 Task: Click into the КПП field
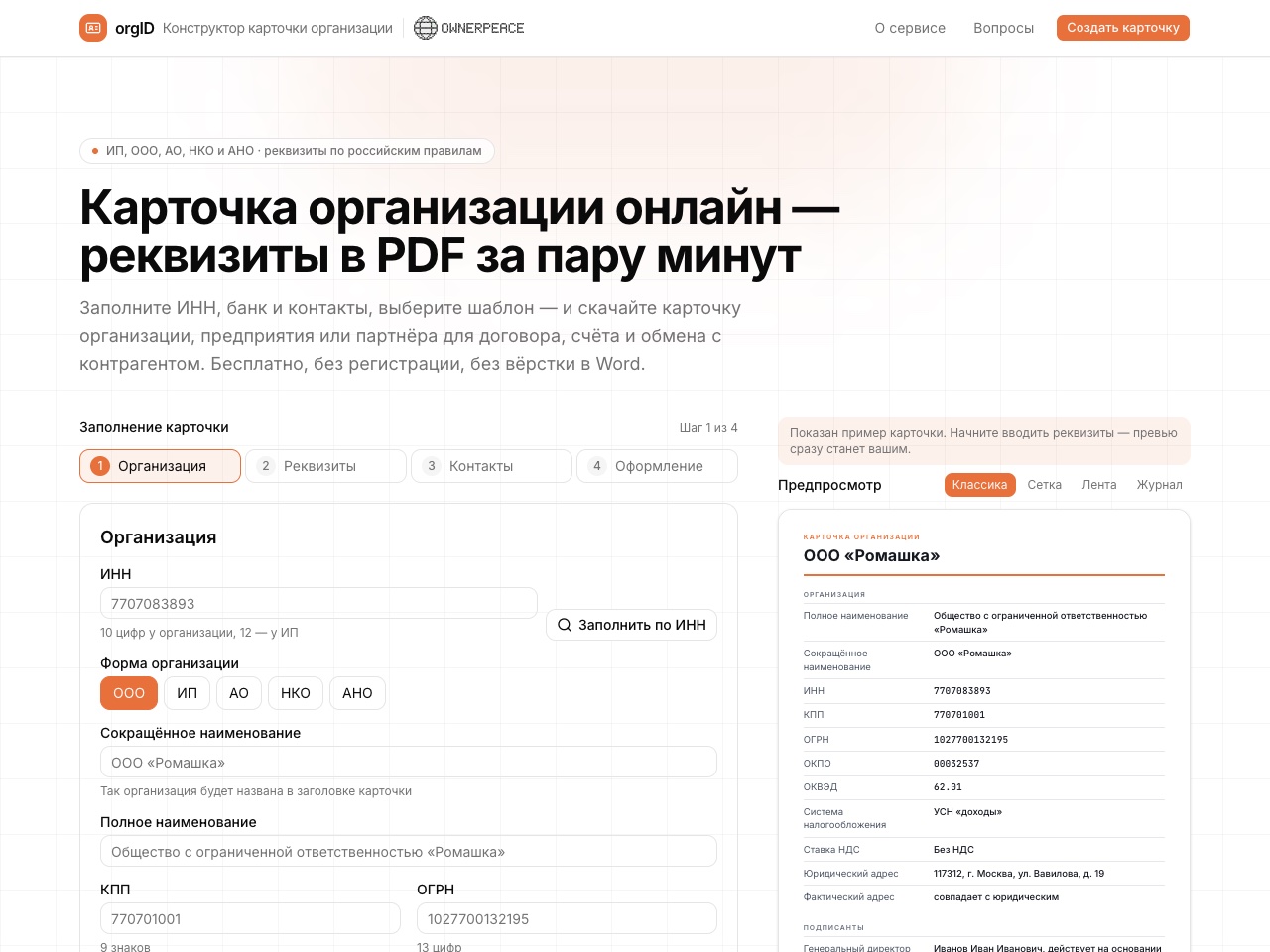click(x=250, y=919)
